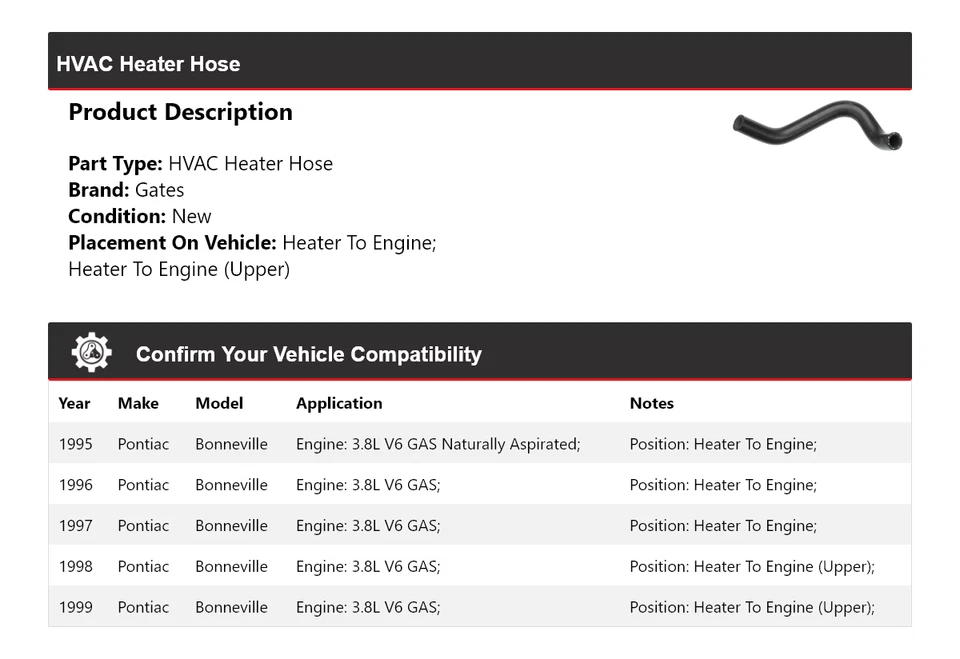Click the Pontiac make cell in the 1998 row
Screen dimensions: 960x659
(143, 566)
